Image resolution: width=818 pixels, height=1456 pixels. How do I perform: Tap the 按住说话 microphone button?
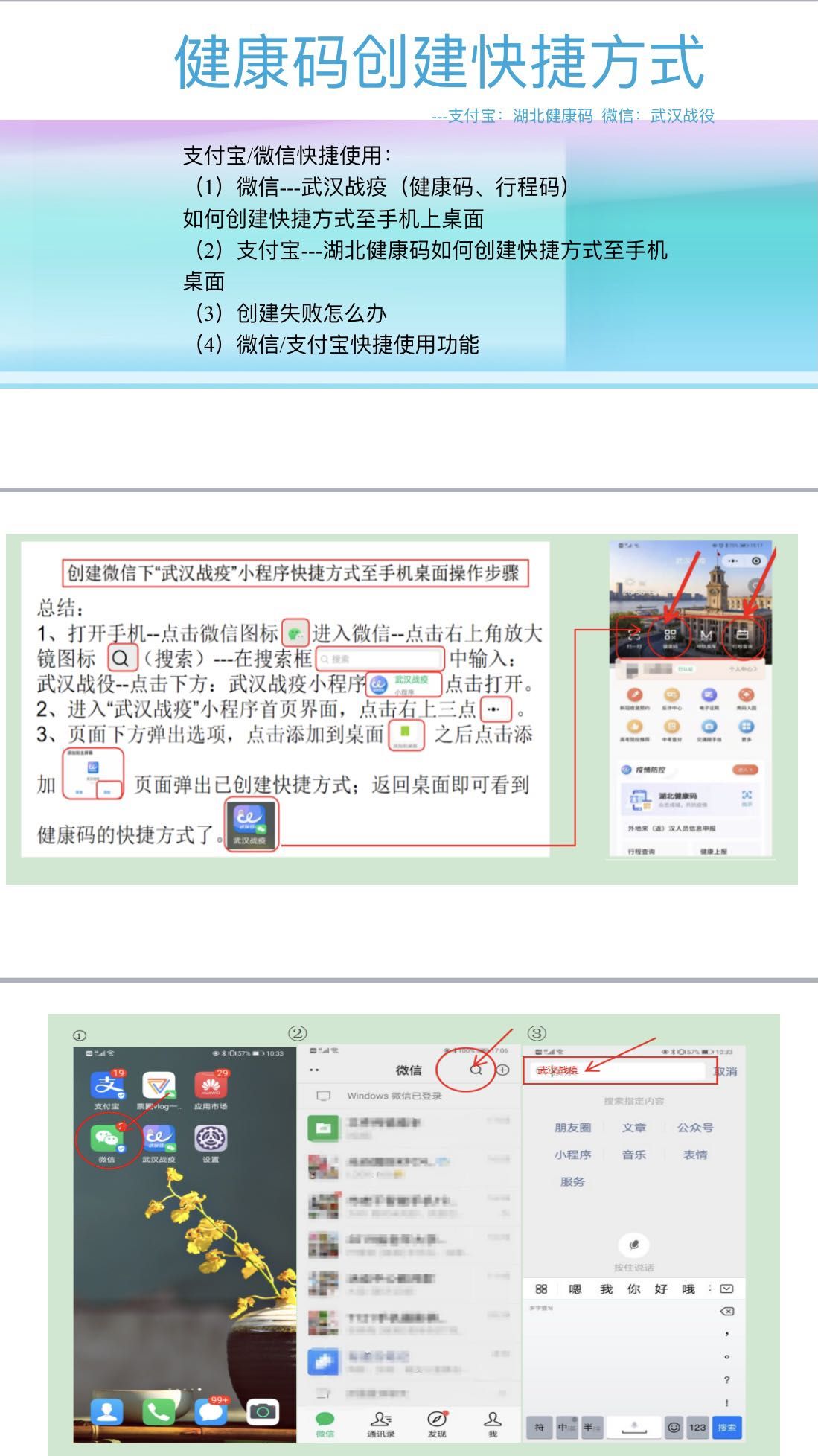click(x=633, y=1244)
